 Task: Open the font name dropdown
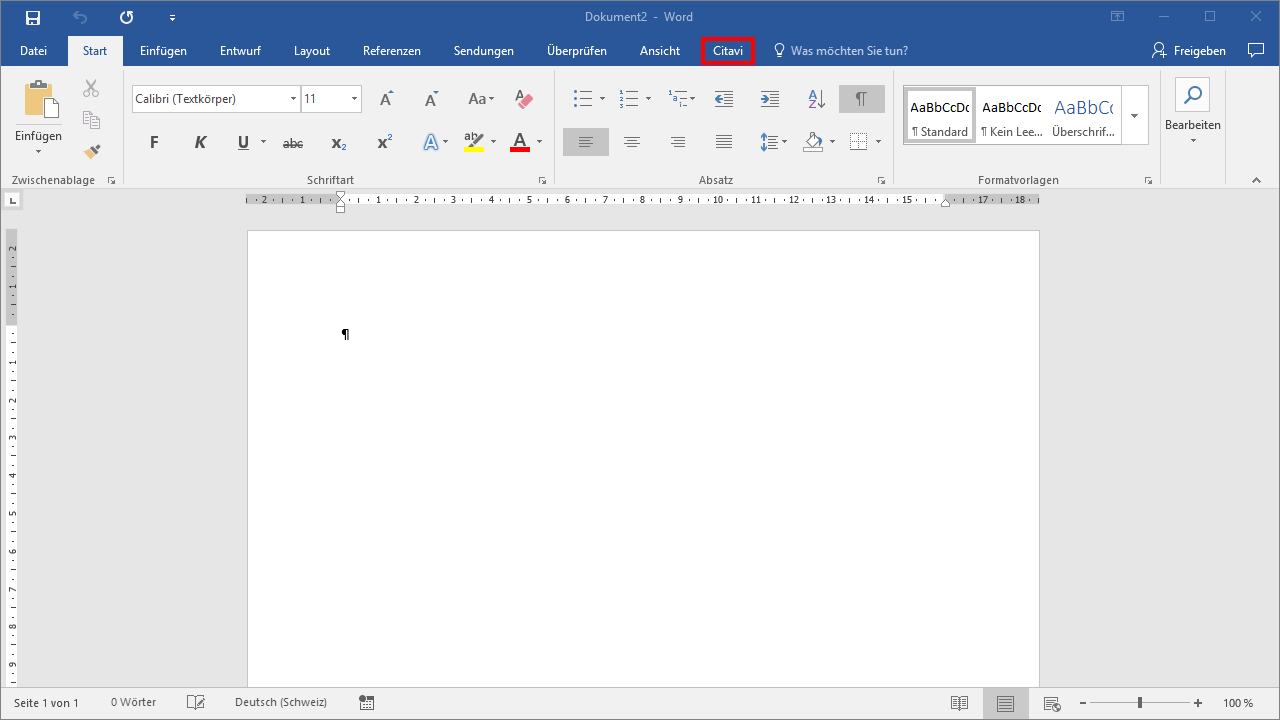(x=293, y=99)
